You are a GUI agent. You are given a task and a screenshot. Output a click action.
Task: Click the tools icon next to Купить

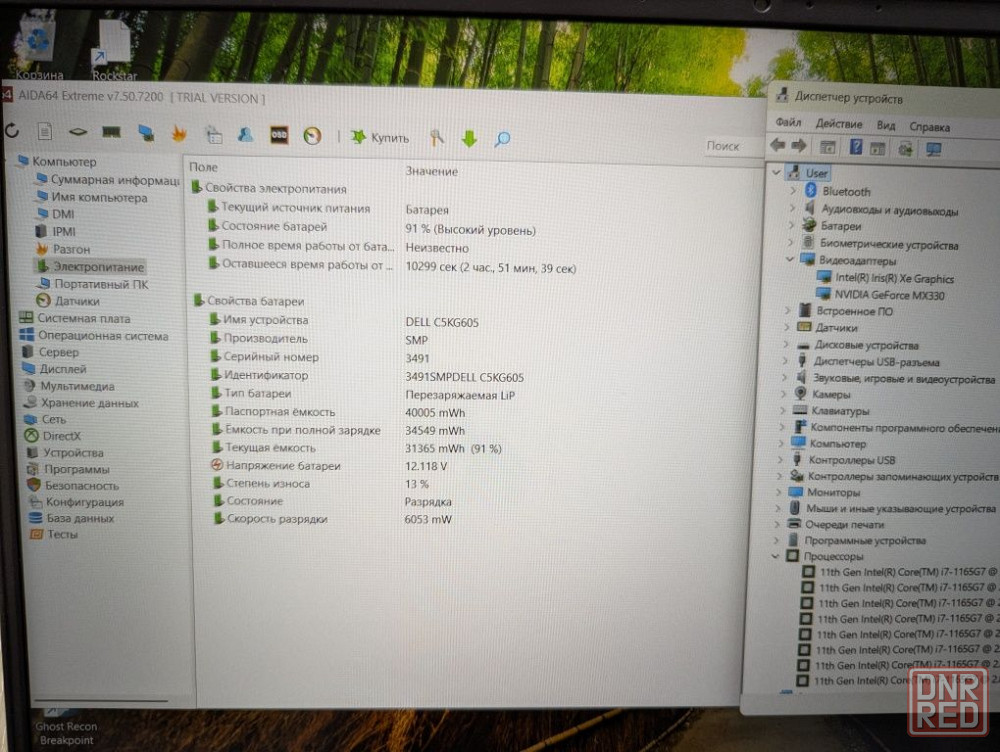click(x=437, y=138)
